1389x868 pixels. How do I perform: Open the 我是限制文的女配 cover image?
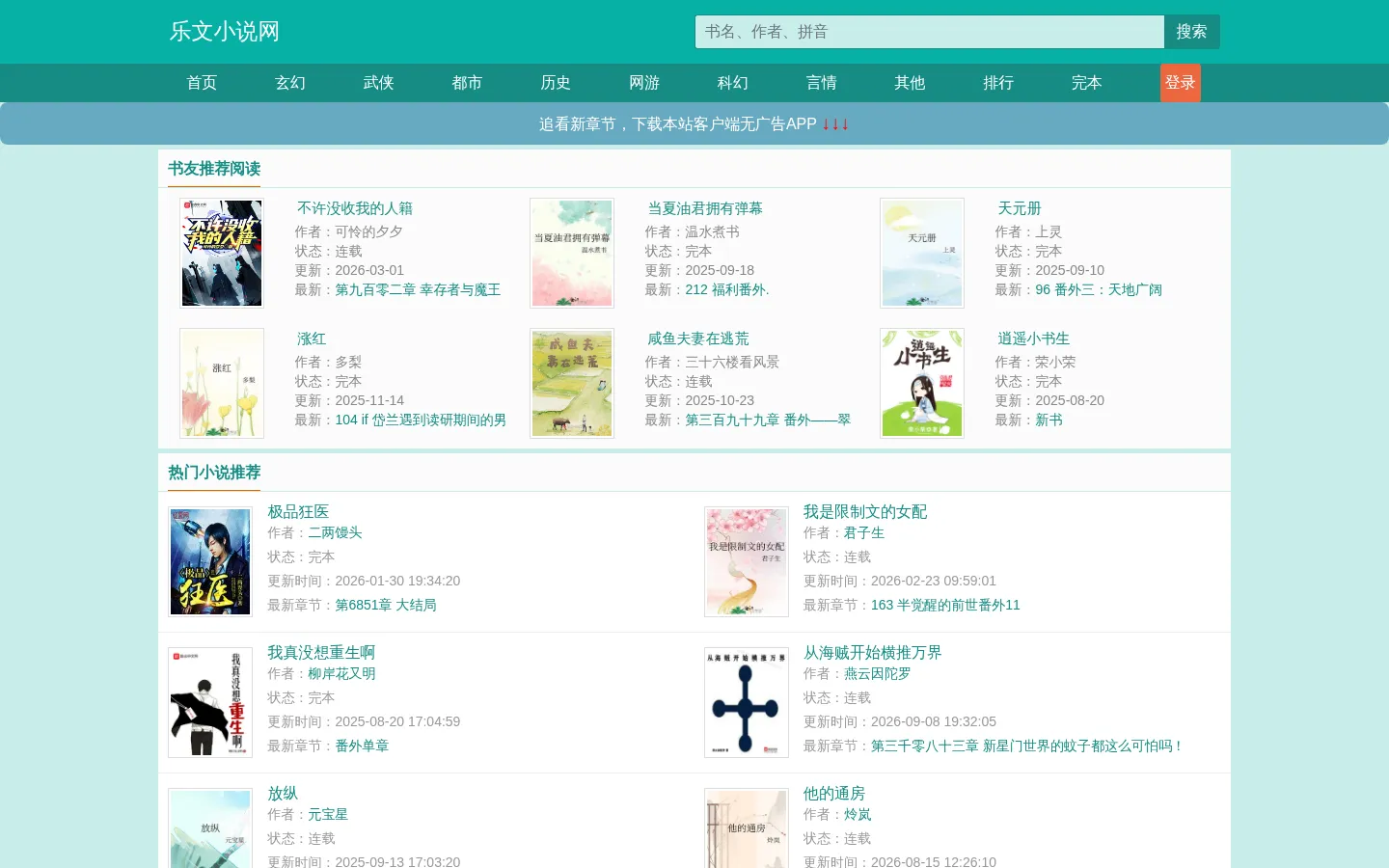[747, 562]
